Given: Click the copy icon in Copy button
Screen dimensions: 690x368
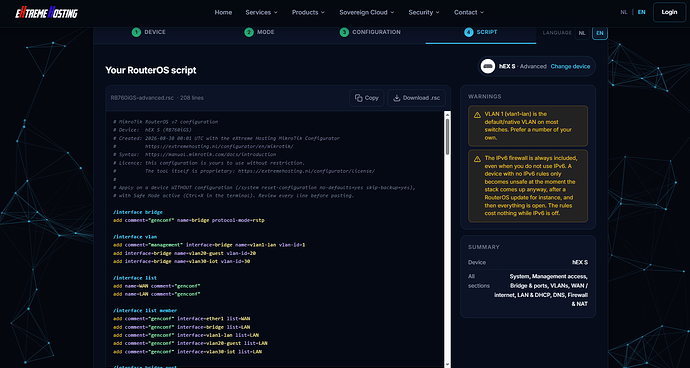Looking at the screenshot, I should (x=359, y=98).
